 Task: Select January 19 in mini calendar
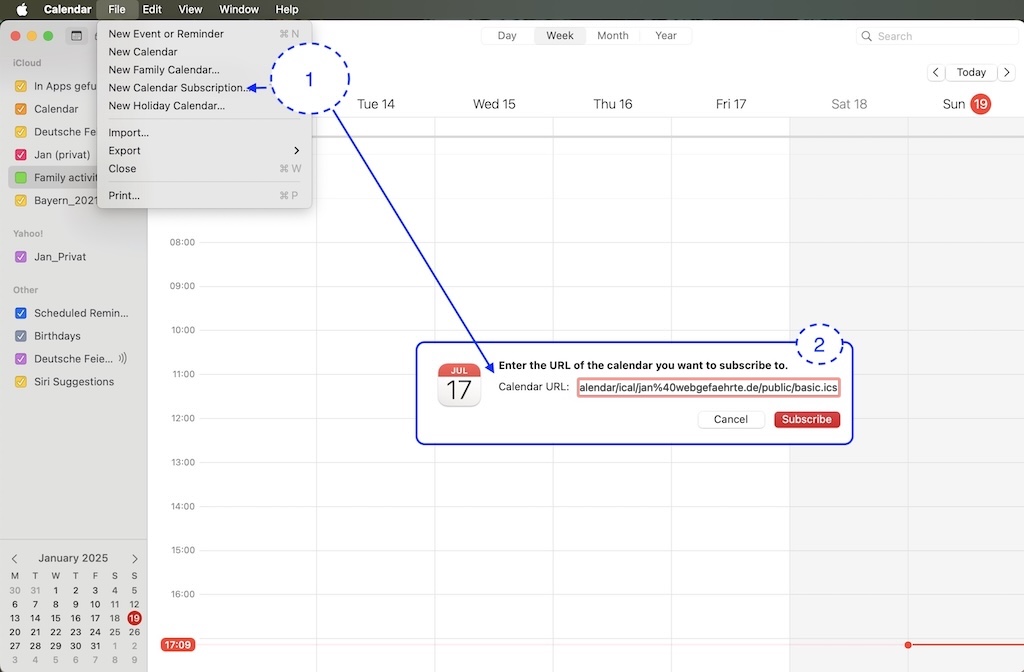coord(135,618)
